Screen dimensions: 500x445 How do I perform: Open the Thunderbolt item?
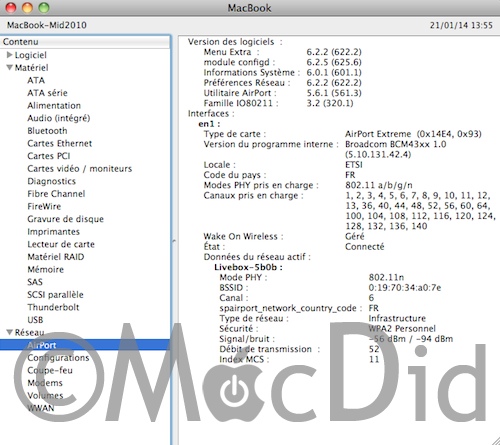(x=53, y=307)
